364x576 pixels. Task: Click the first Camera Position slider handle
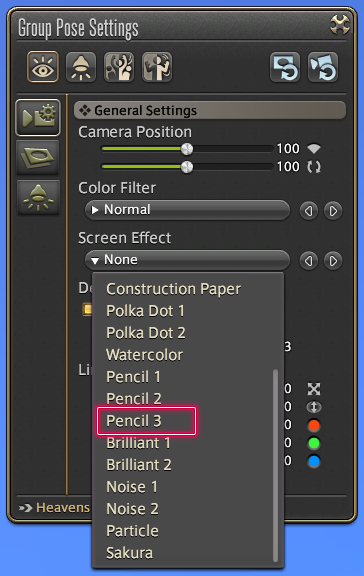[x=187, y=149]
